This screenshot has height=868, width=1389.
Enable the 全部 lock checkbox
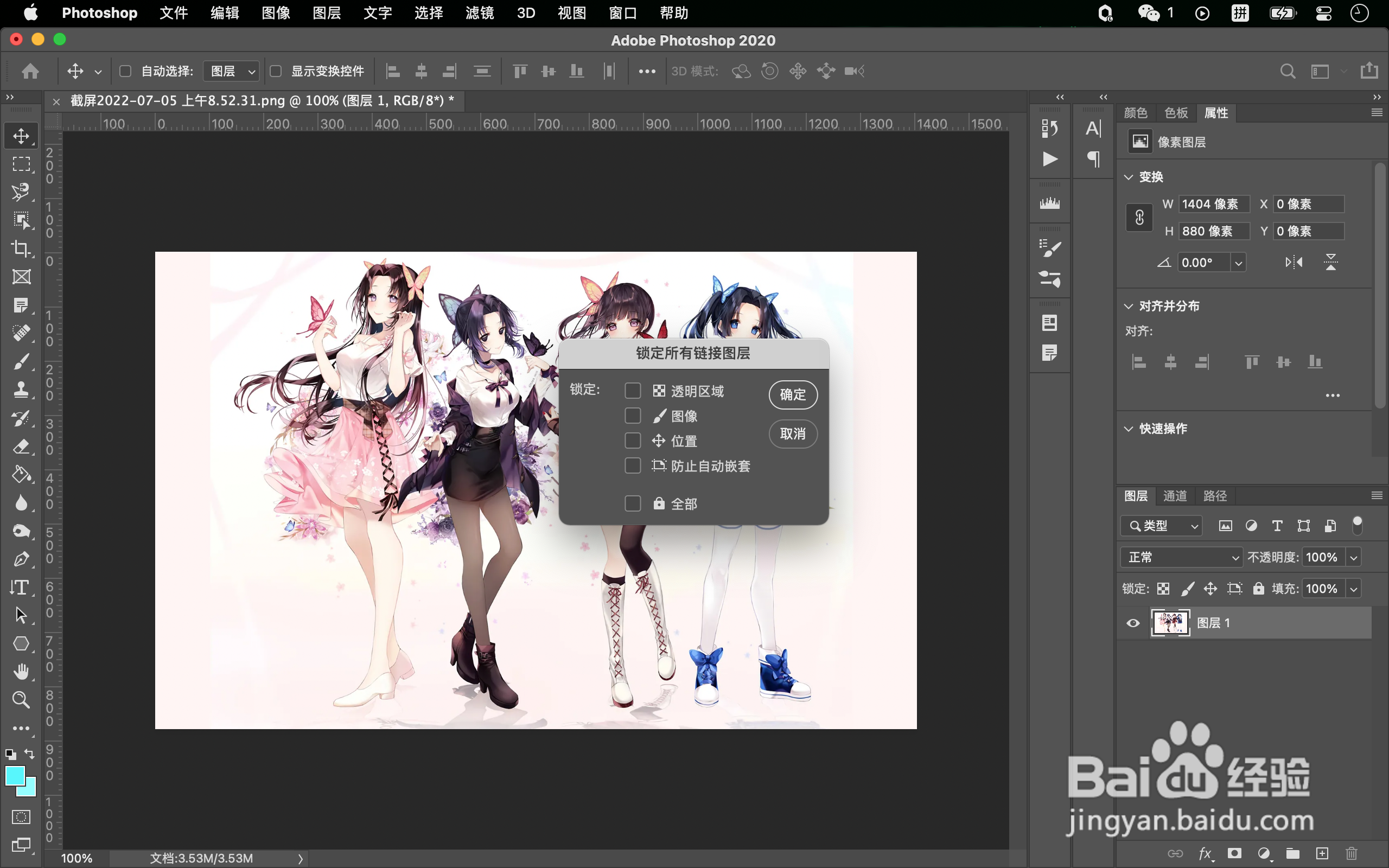pos(633,503)
